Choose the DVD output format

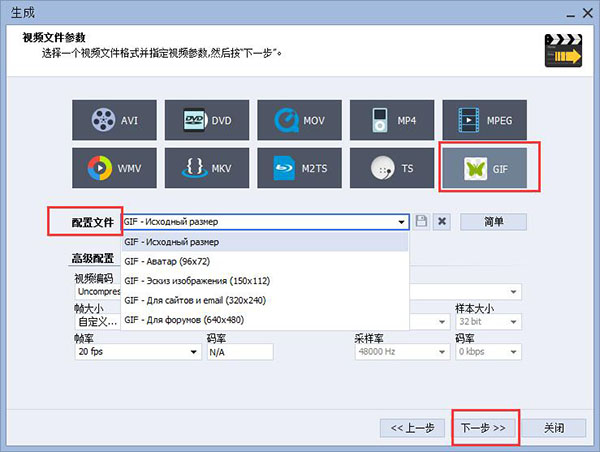coord(207,120)
